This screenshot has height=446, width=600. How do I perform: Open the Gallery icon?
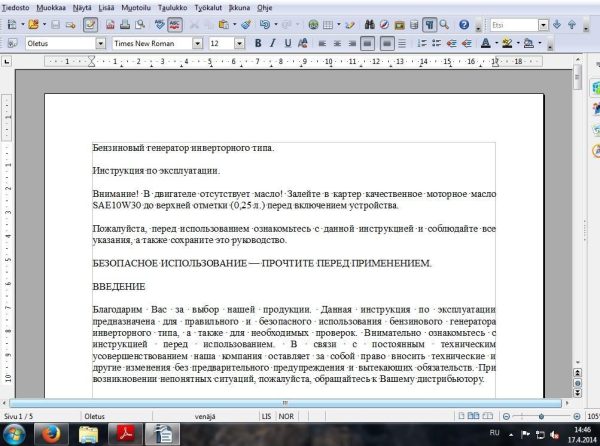tap(399, 25)
